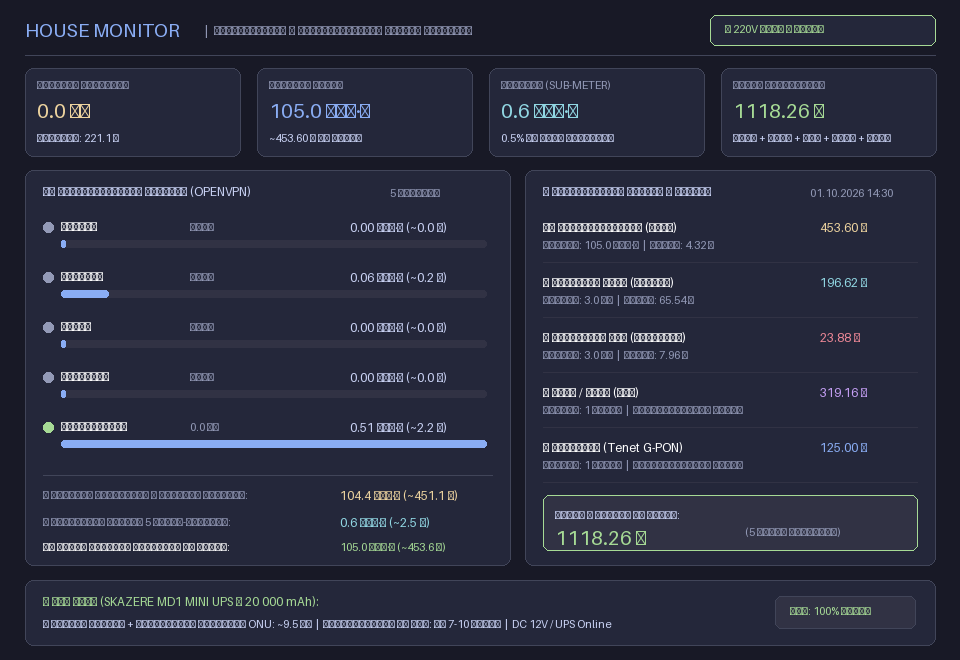Image resolution: width=960 pixels, height=660 pixels.
Task: Select the 196.62 bill amount
Action: pyautogui.click(x=844, y=283)
